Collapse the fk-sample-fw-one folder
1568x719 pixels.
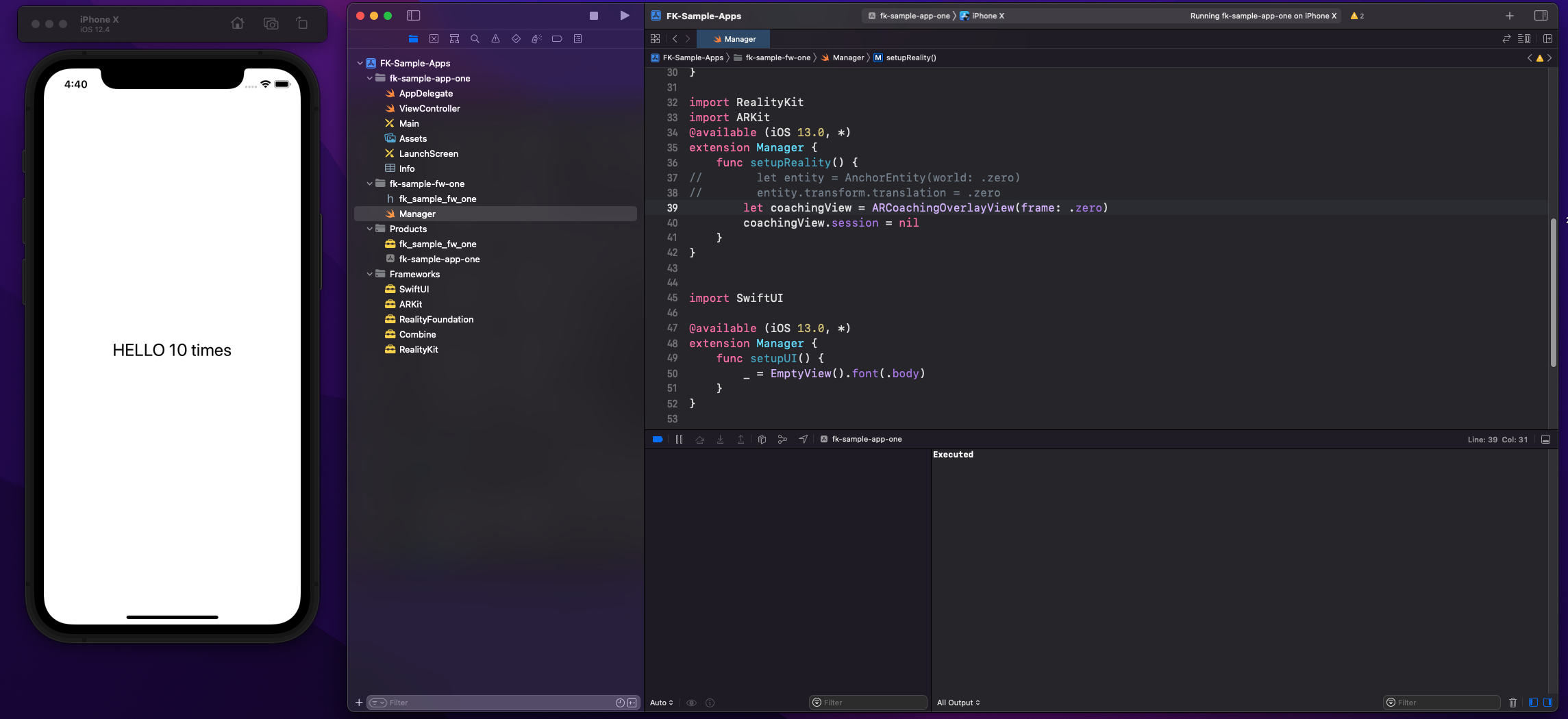click(x=370, y=184)
